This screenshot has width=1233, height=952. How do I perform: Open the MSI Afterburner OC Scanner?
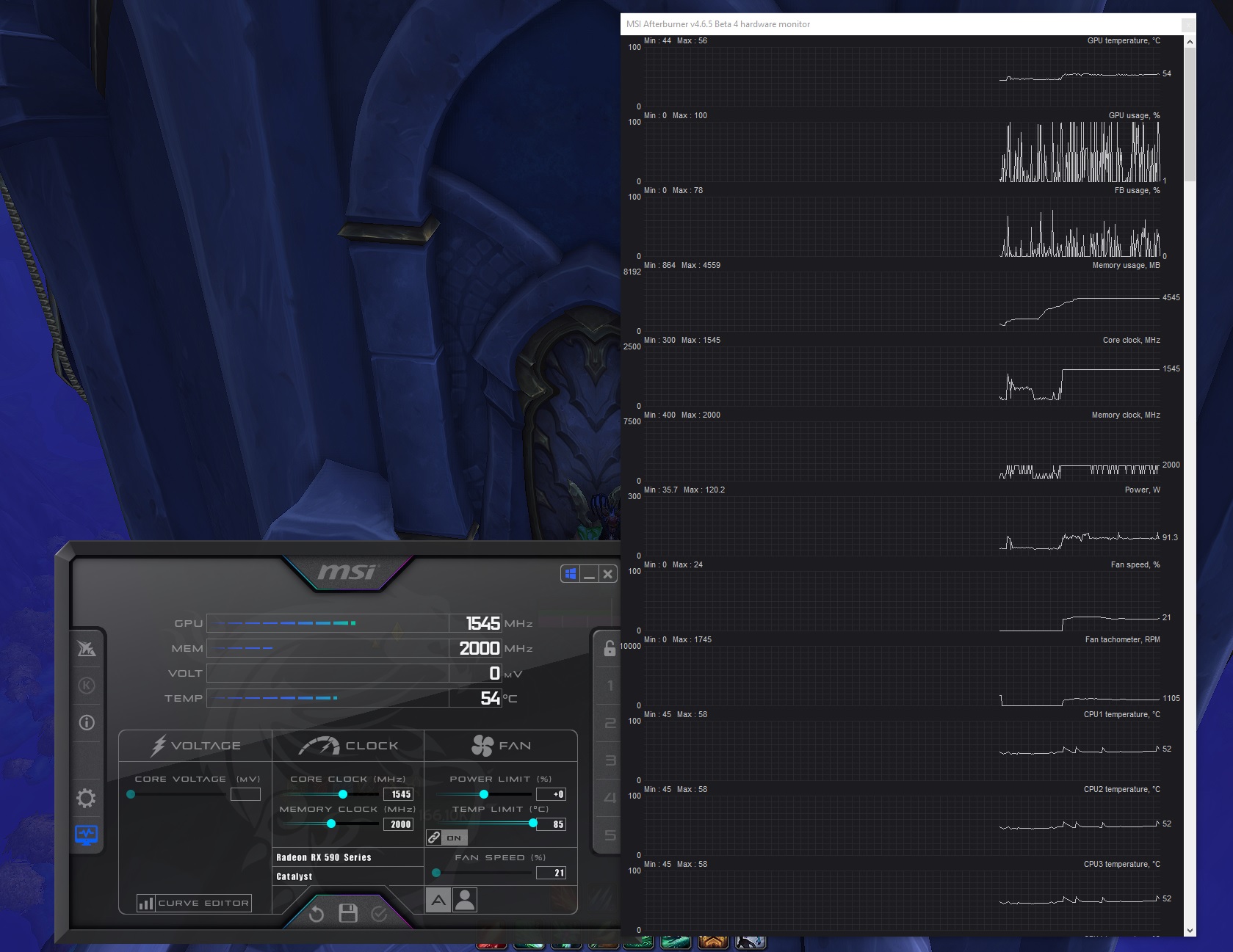click(87, 648)
